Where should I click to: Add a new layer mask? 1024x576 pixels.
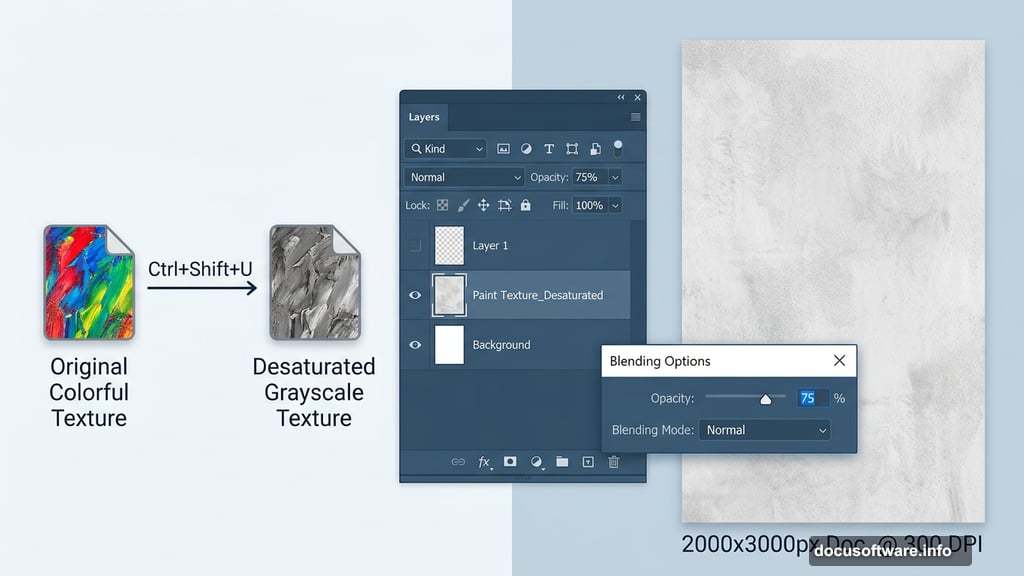click(510, 462)
